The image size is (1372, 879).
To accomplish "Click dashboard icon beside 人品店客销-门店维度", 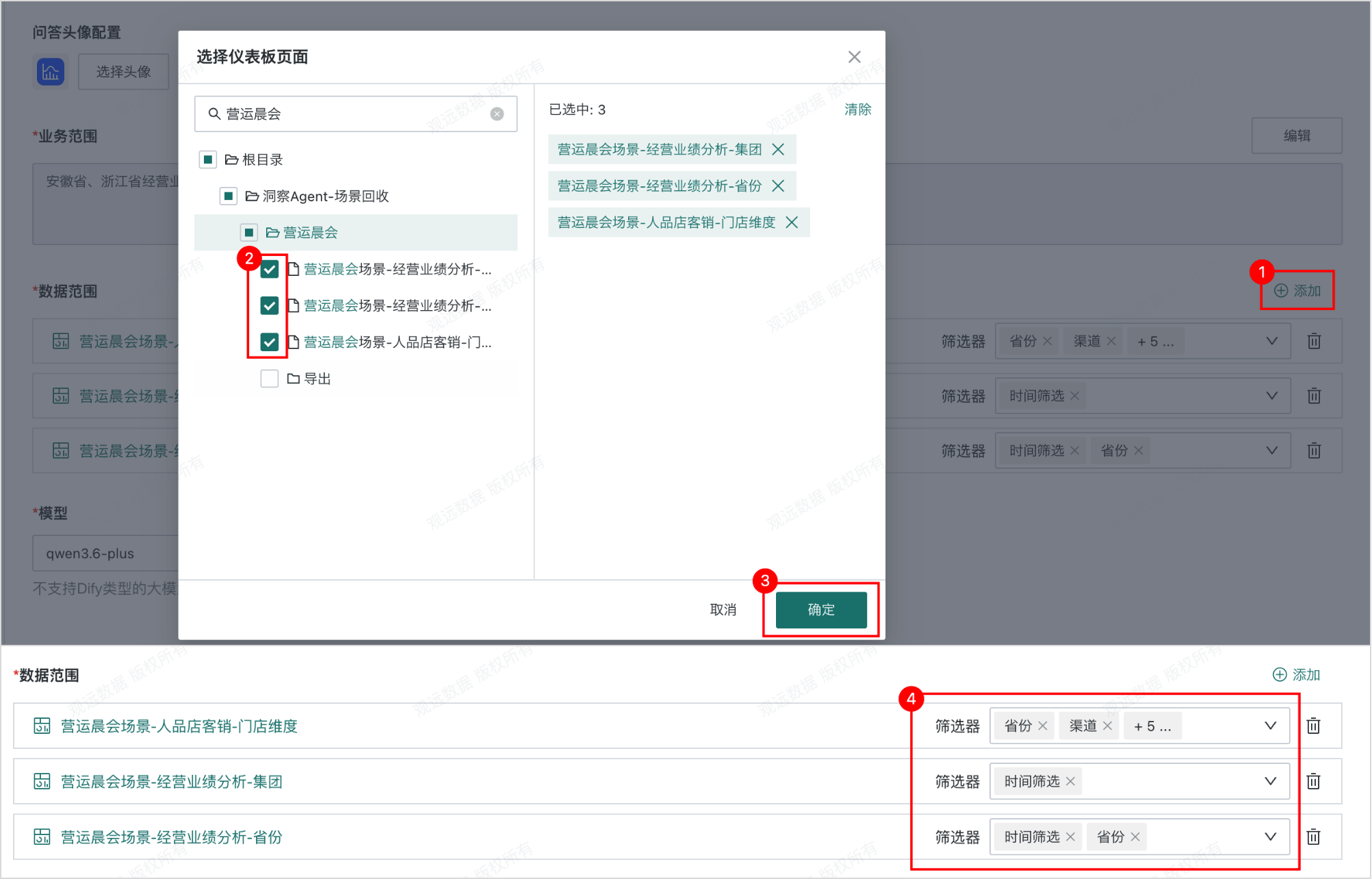I will [42, 726].
